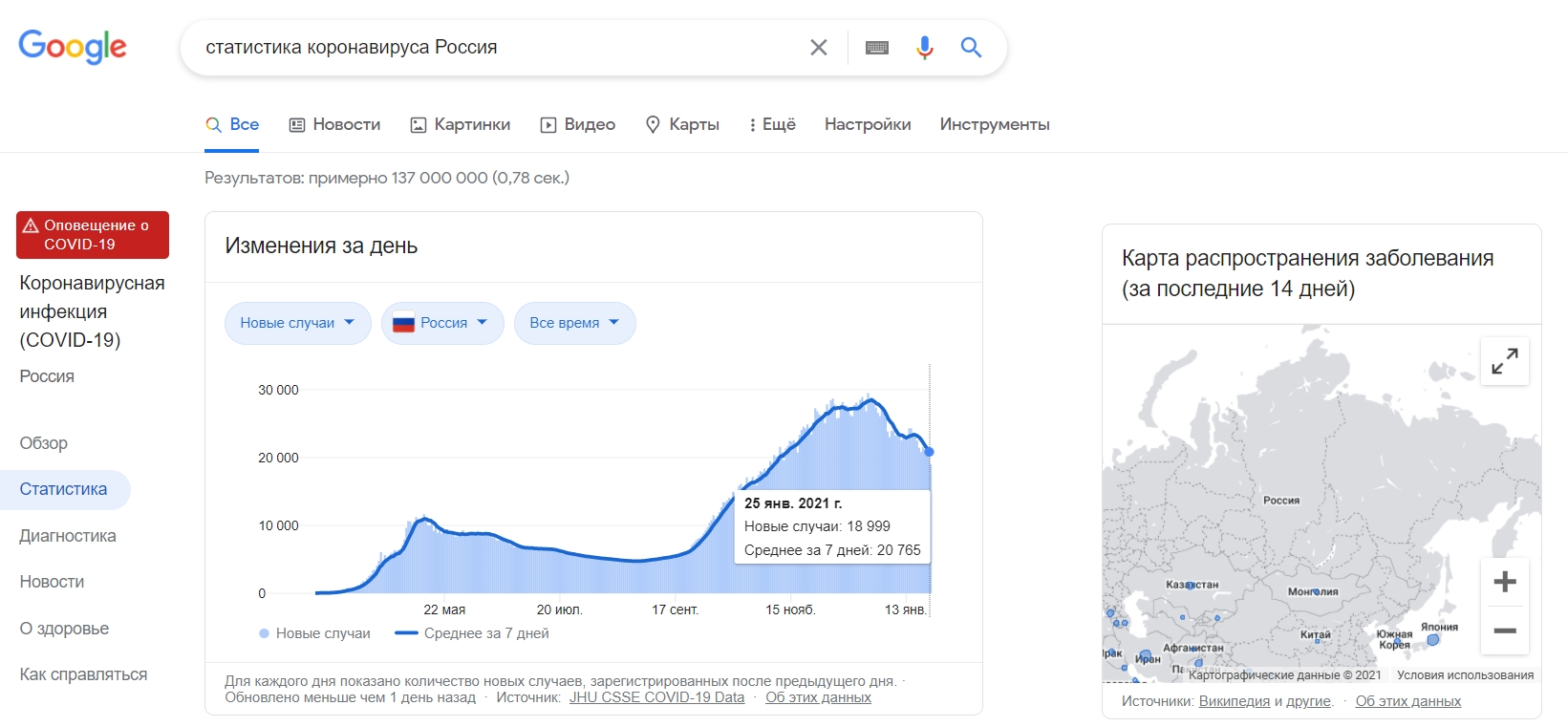Switch to the Новости search tab
The width and height of the screenshot is (1568, 727).
click(x=335, y=124)
